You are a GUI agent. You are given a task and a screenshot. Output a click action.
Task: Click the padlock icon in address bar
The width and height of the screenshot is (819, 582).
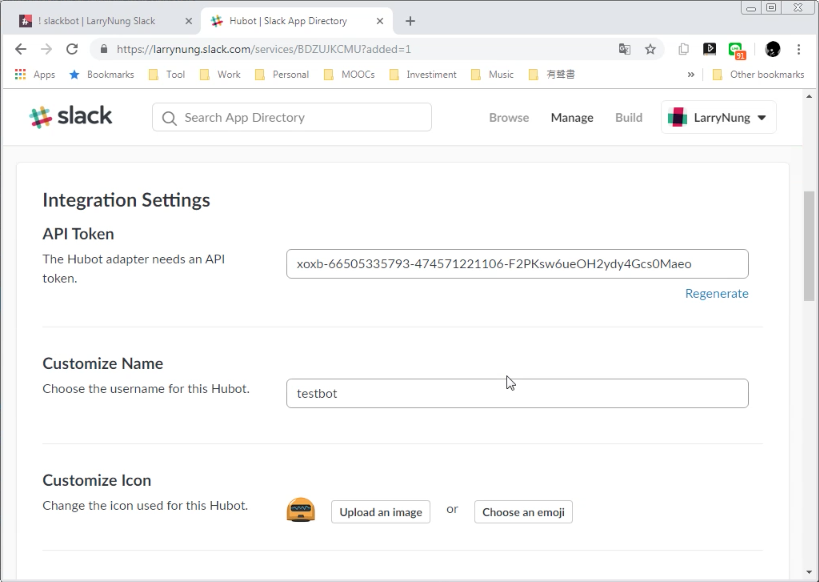pos(104,49)
